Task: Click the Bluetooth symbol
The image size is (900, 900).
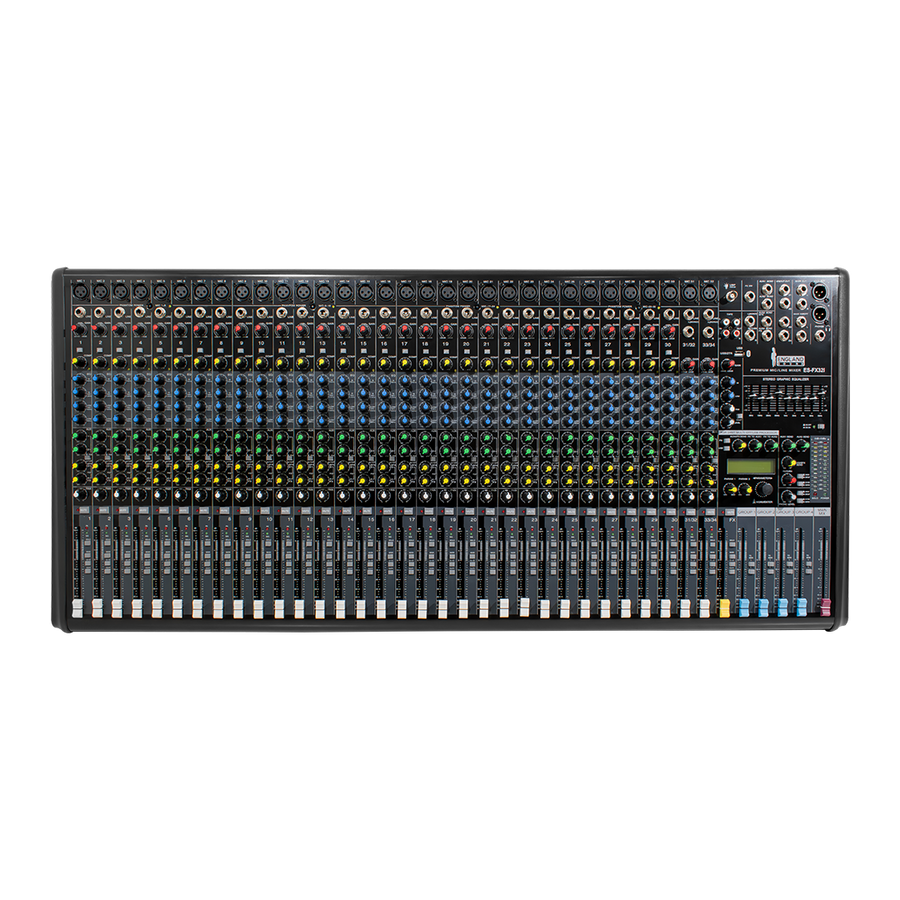Action: coord(748,354)
